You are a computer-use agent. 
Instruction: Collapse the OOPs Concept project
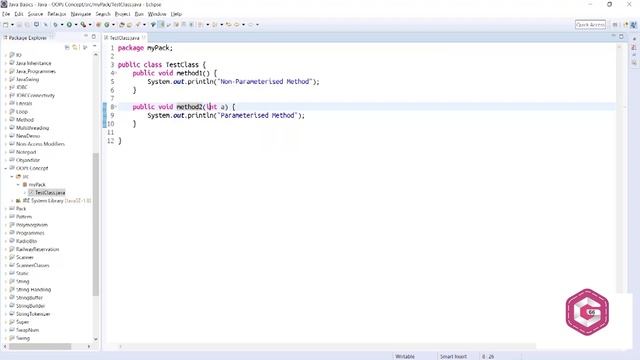[x=6, y=168]
